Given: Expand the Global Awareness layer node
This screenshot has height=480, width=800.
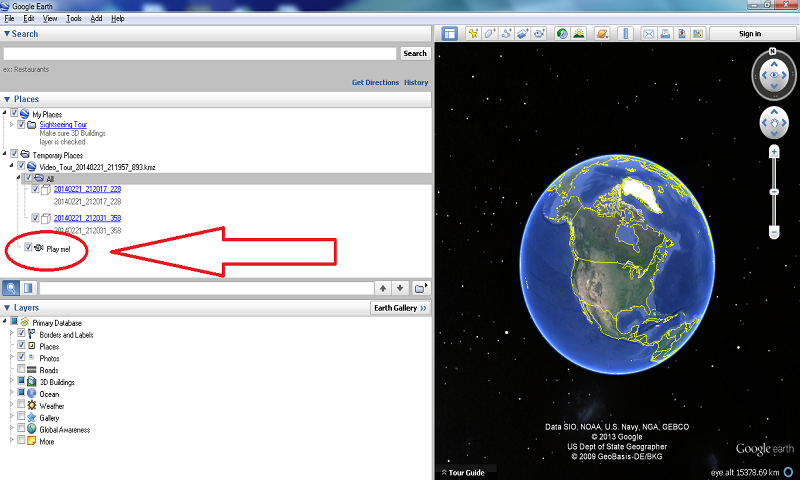Looking at the screenshot, I should (12, 428).
